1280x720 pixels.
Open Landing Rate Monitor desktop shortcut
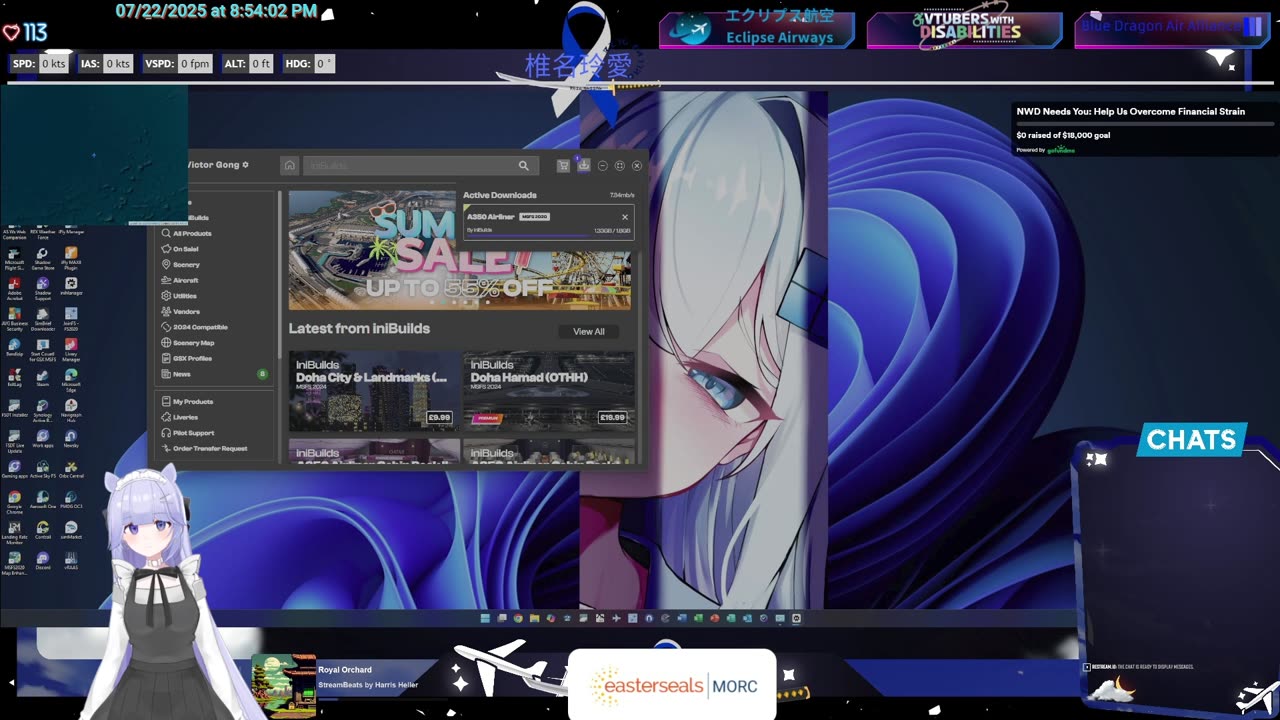(x=14, y=534)
